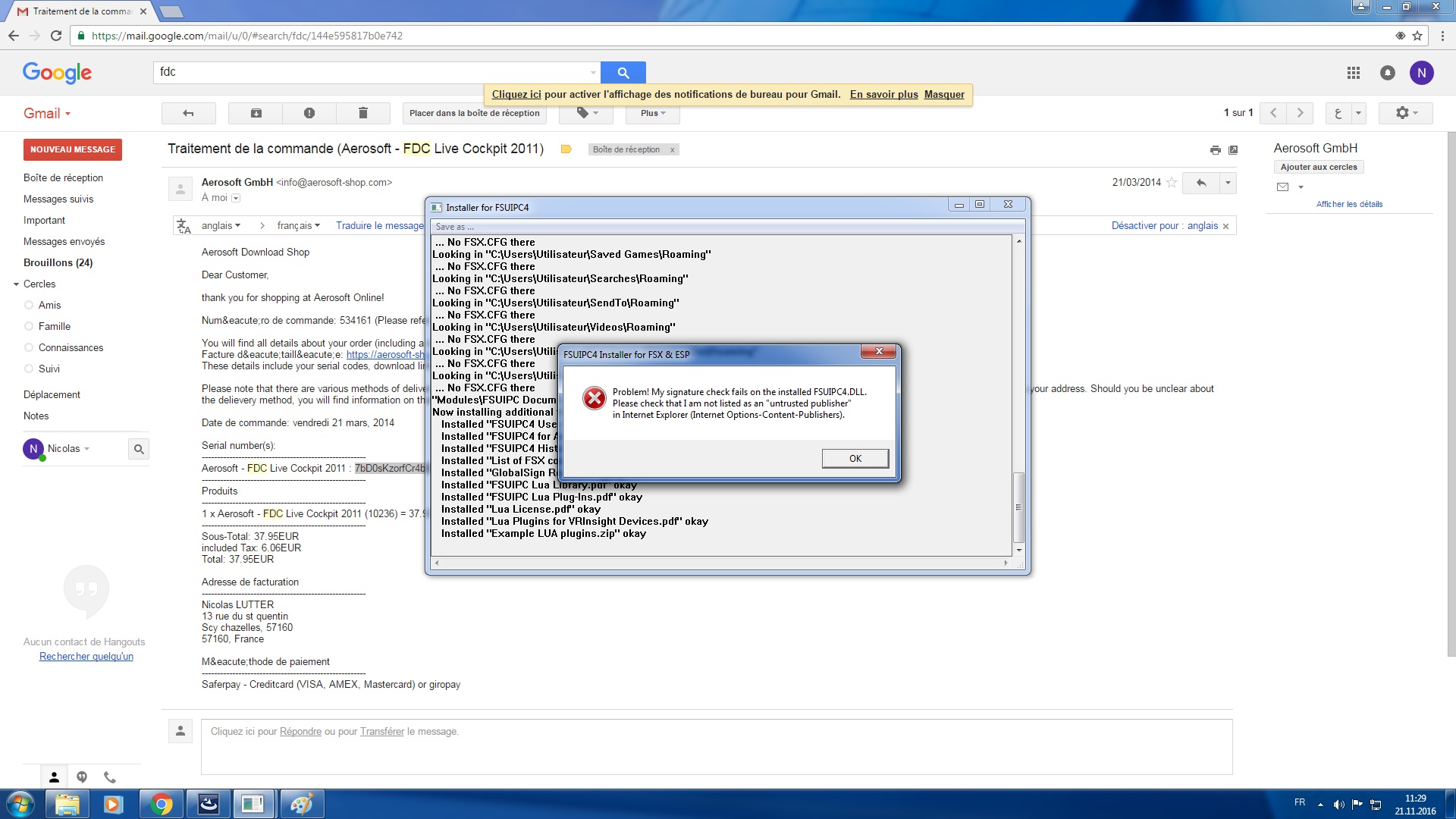The image size is (1456, 819).
Task: Toggle the yellow importance marker by subject
Action: 566,149
